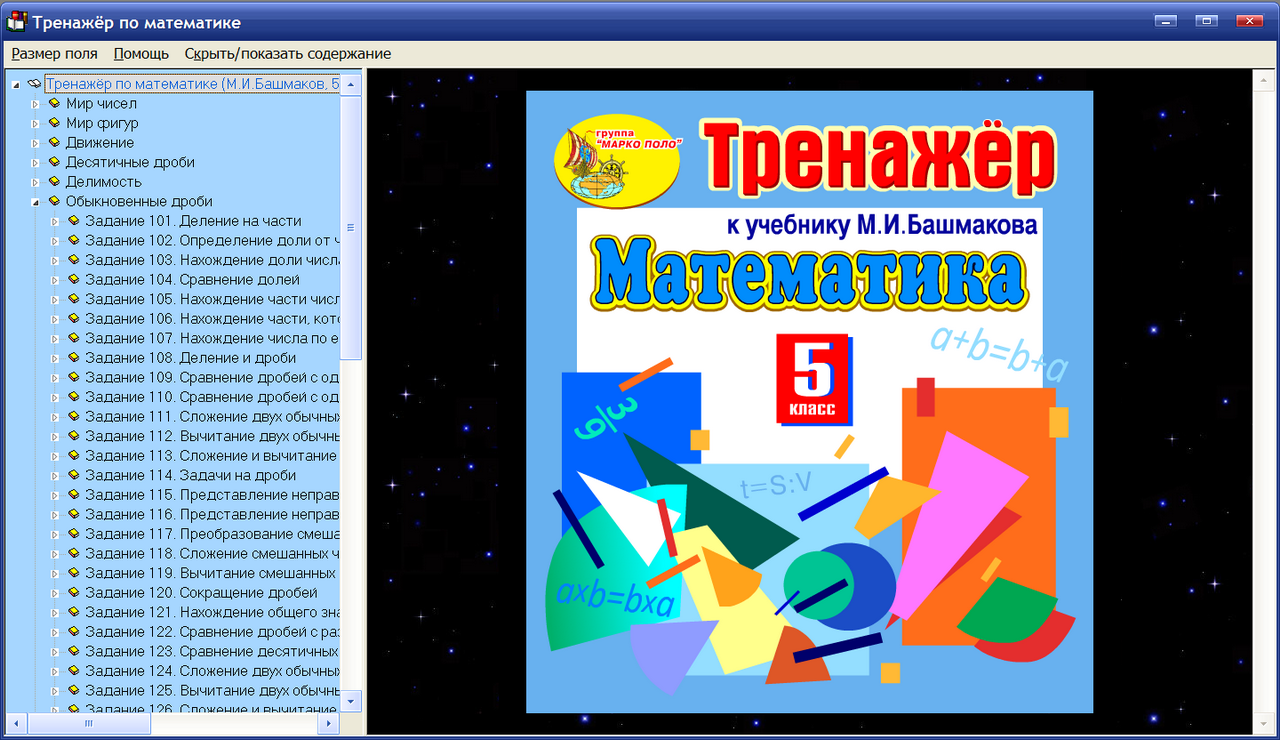Select the Задание 125 tree row
The height and width of the screenshot is (740, 1280).
(x=212, y=691)
